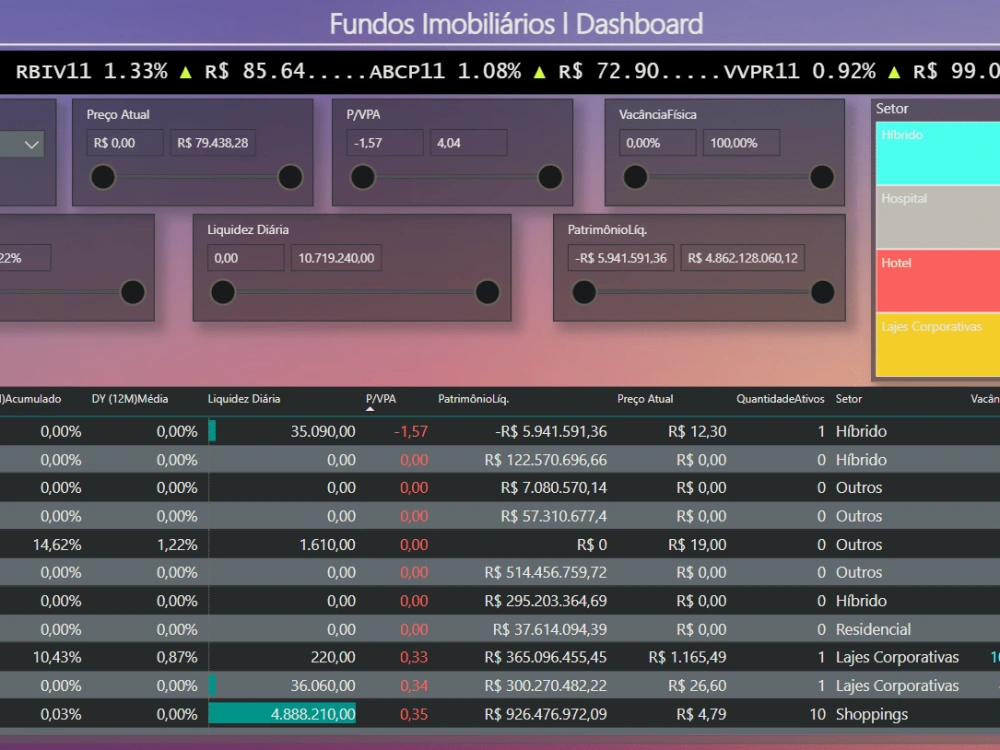This screenshot has height=750, width=1000.
Task: Sort by Preço Atual column header
Action: pos(645,399)
